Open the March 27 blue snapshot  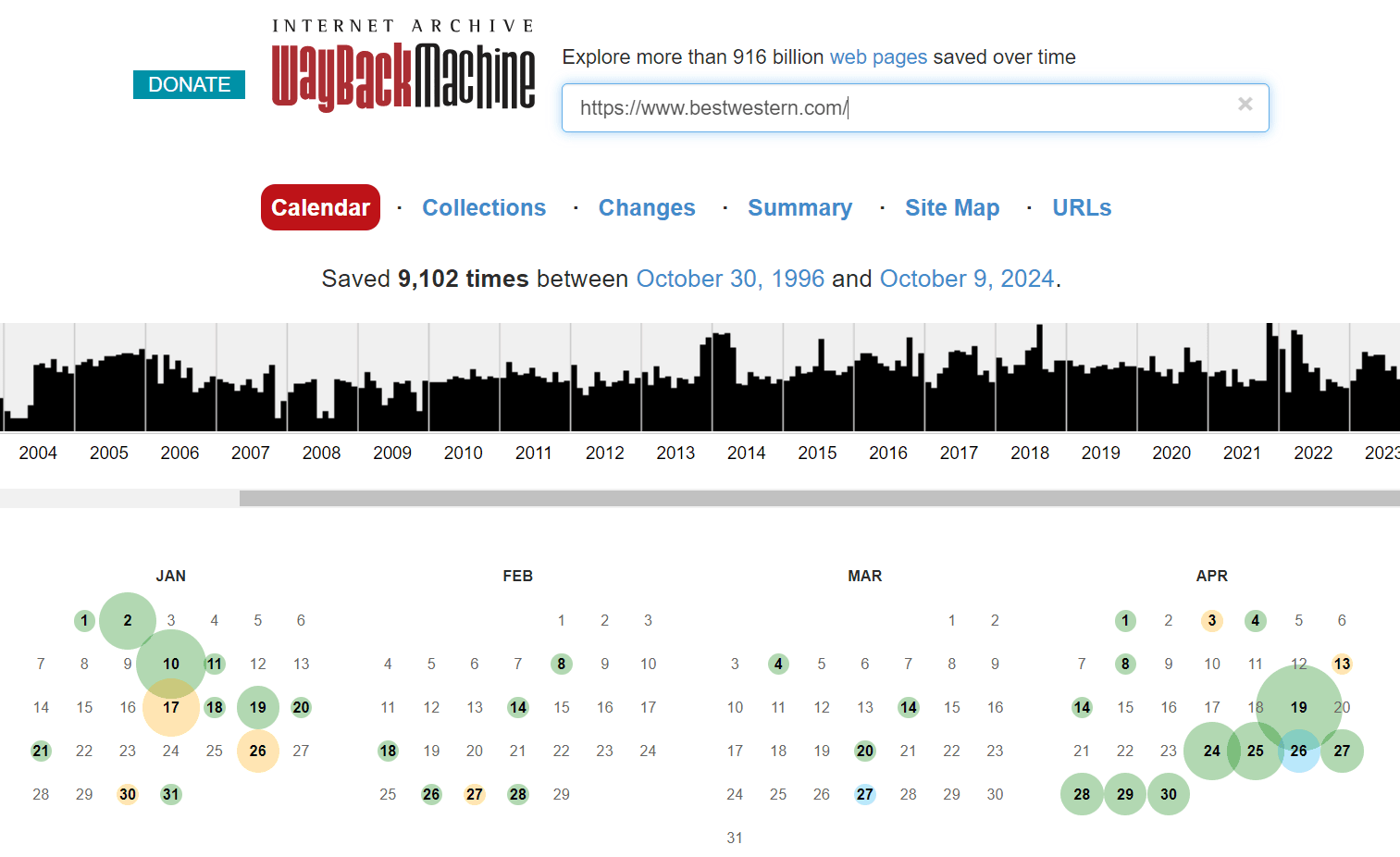coord(865,794)
